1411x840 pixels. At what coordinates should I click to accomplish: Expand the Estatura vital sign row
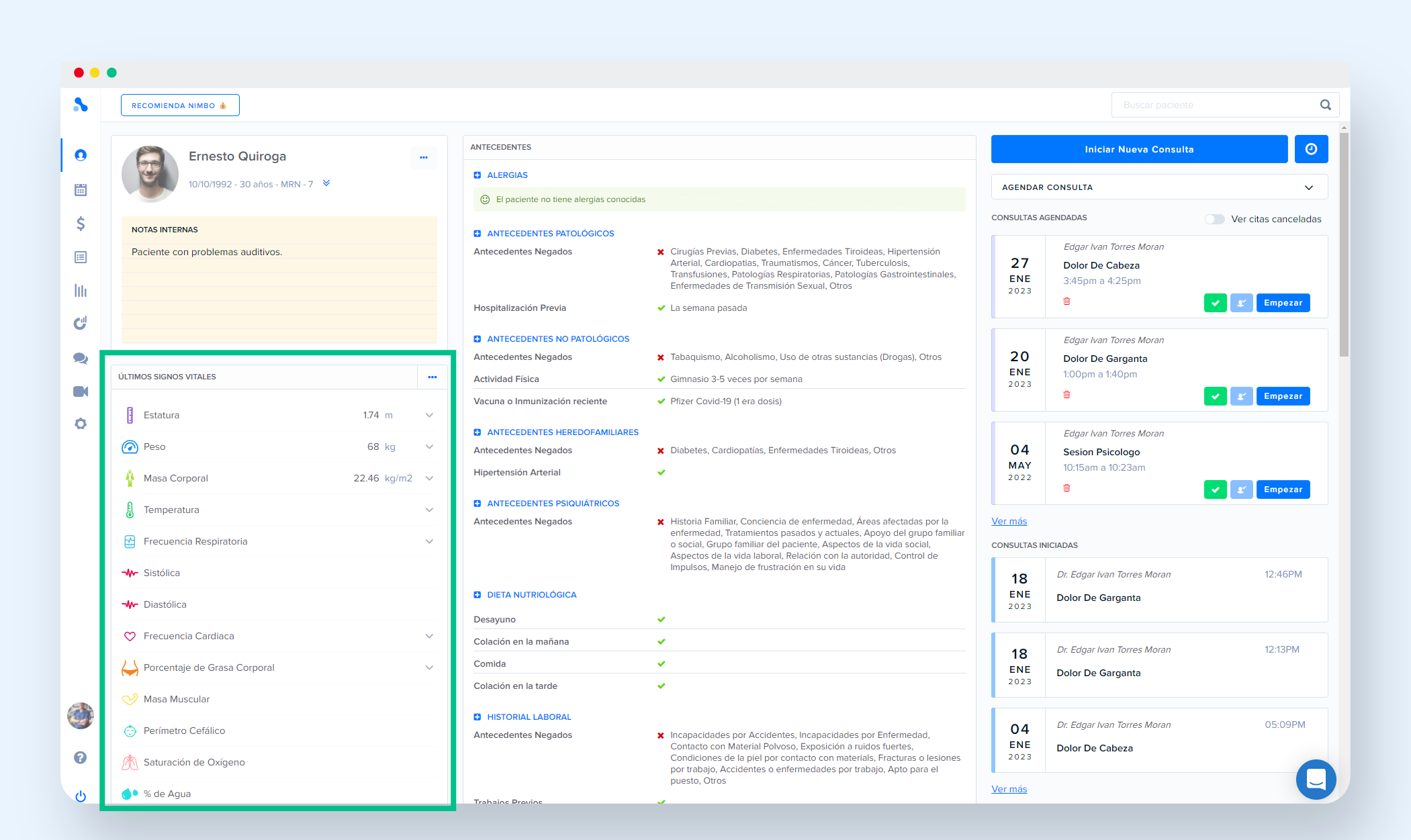pos(429,415)
